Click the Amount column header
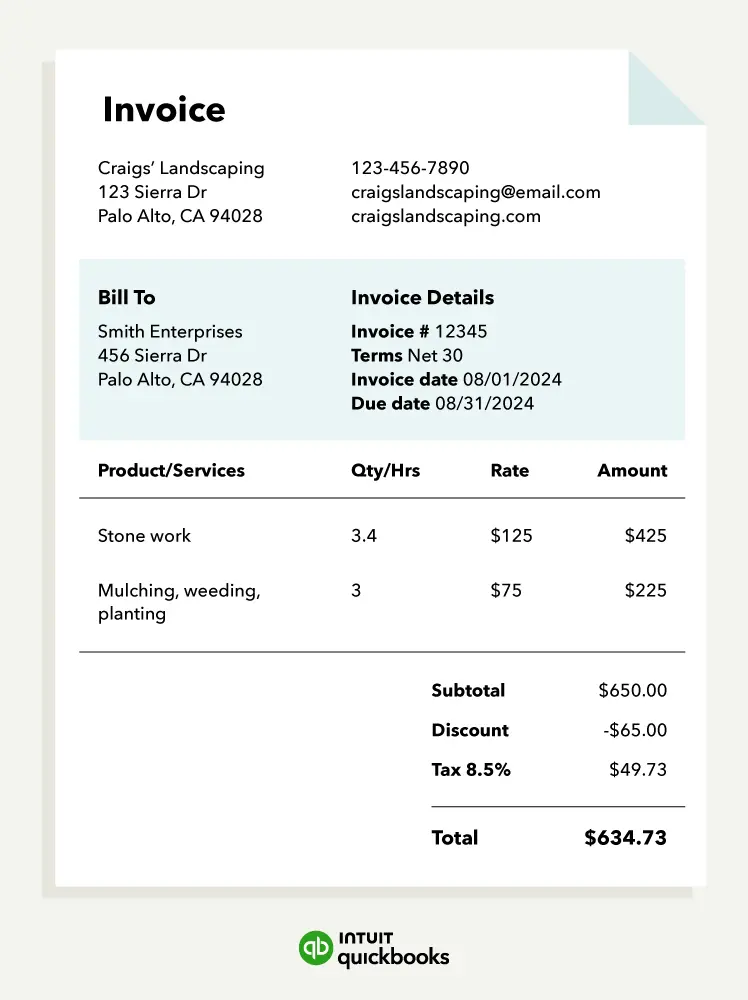 tap(632, 471)
